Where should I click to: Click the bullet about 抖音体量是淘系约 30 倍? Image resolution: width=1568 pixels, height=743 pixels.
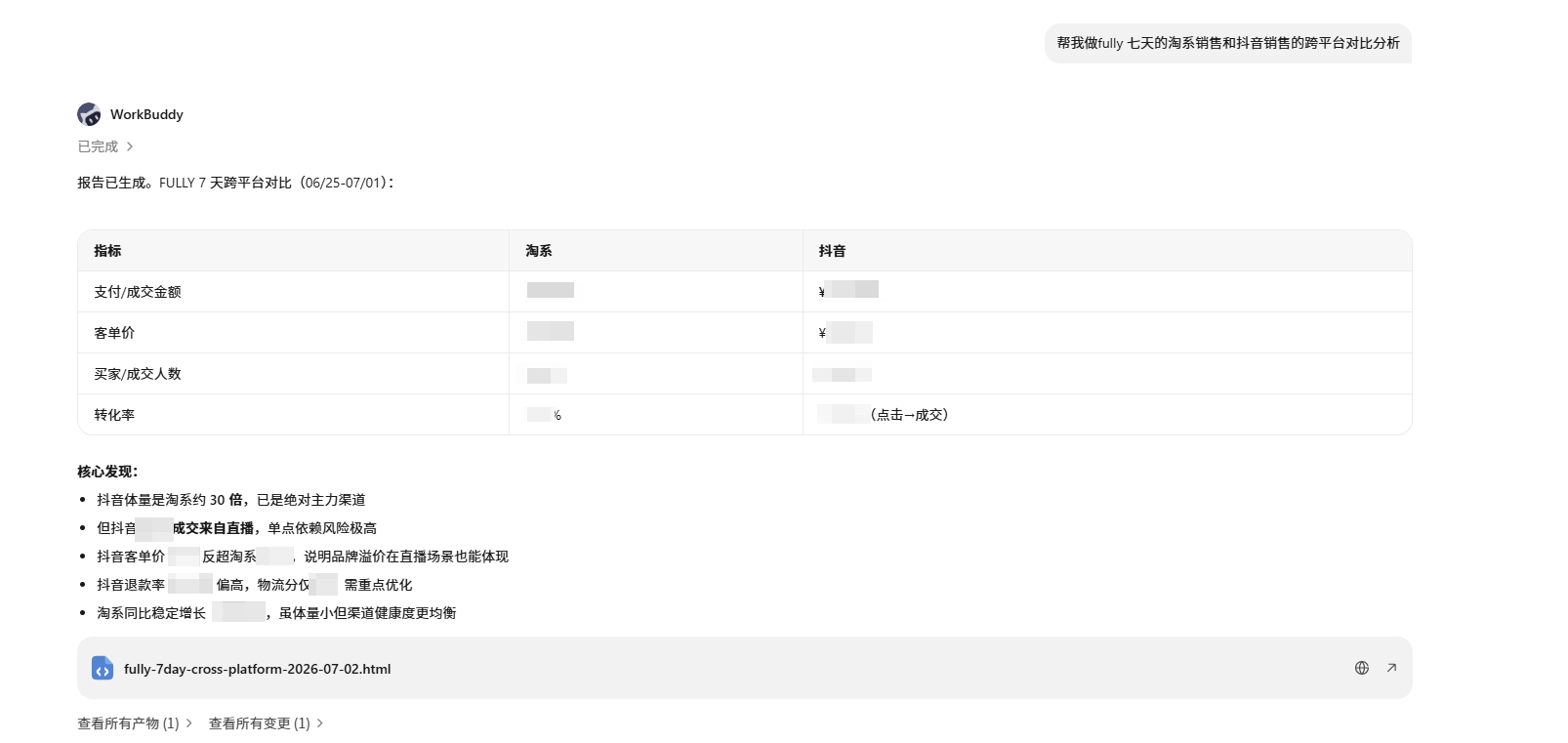[231, 500]
